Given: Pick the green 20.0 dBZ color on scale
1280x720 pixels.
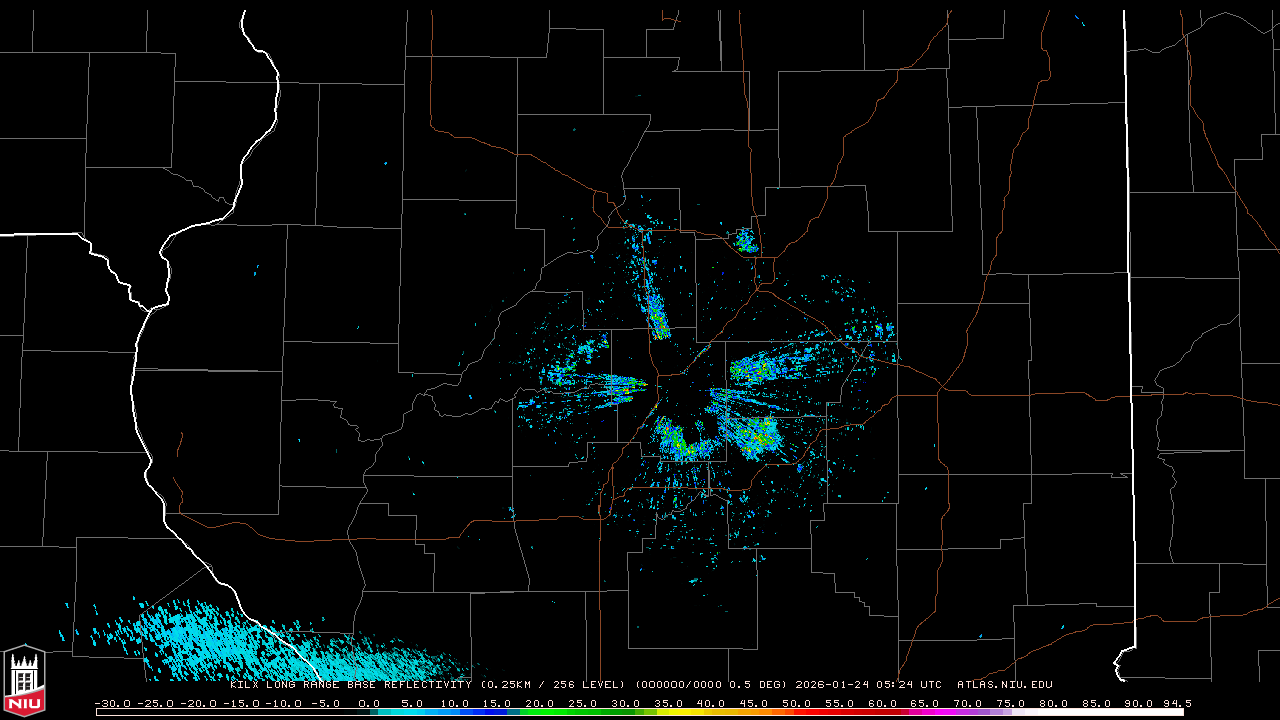Looking at the screenshot, I should point(540,712).
